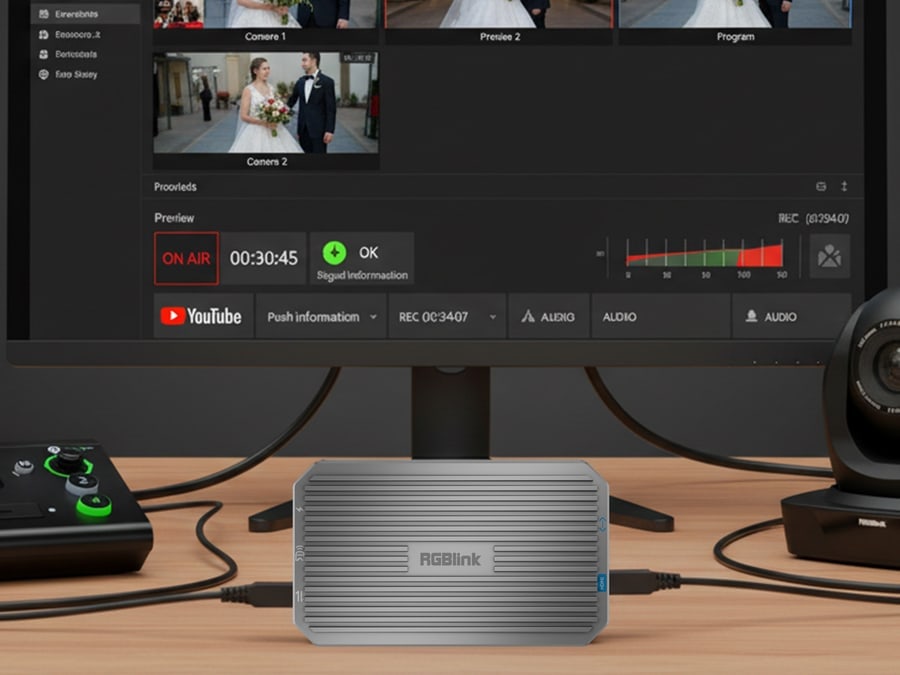The height and width of the screenshot is (675, 900).
Task: Click the up-down arrow icon in Proovleds header
Action: 844,187
